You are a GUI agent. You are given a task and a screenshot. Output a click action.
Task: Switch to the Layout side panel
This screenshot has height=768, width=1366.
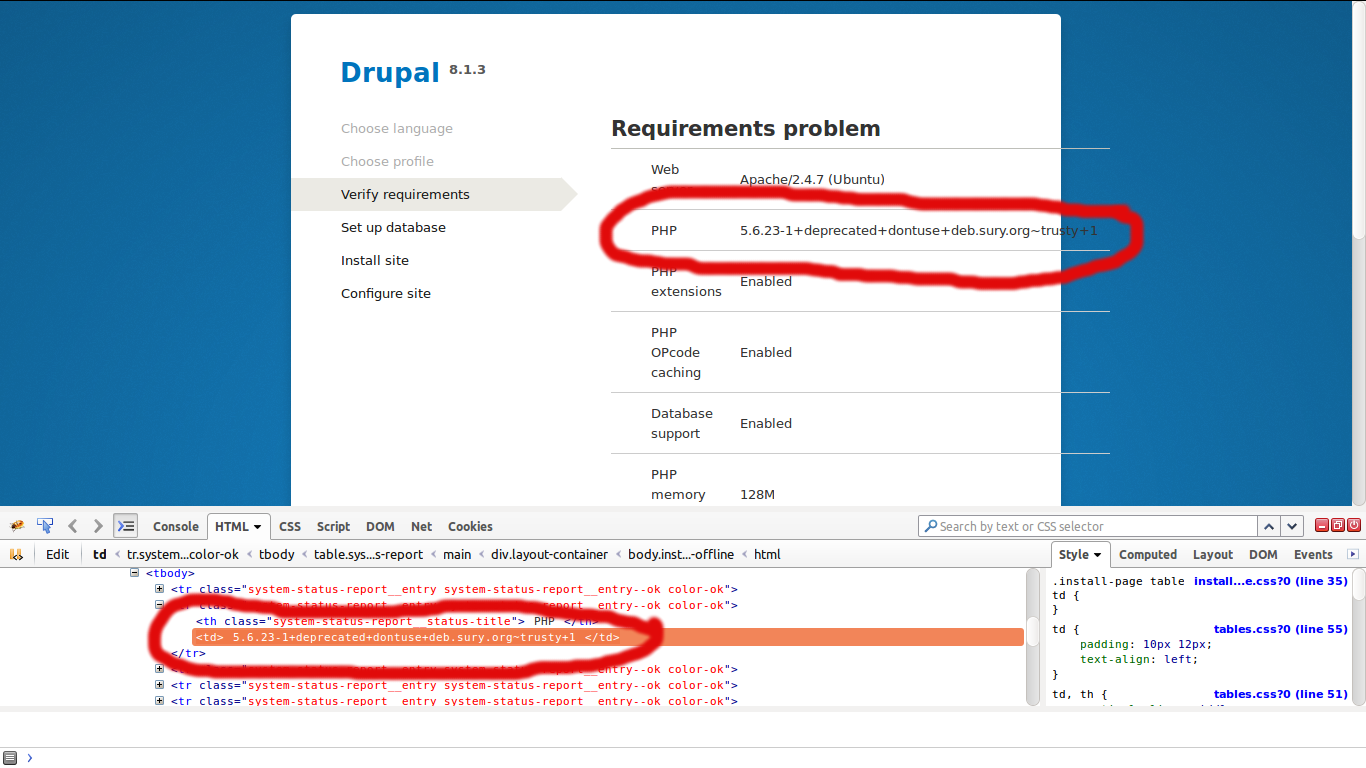coord(1213,554)
